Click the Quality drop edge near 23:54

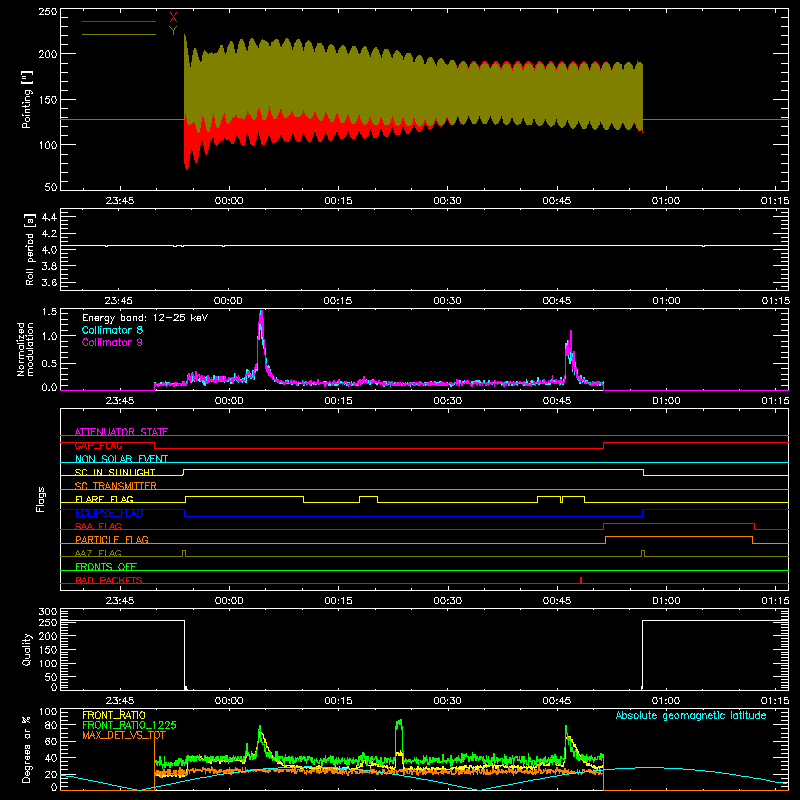(x=184, y=654)
